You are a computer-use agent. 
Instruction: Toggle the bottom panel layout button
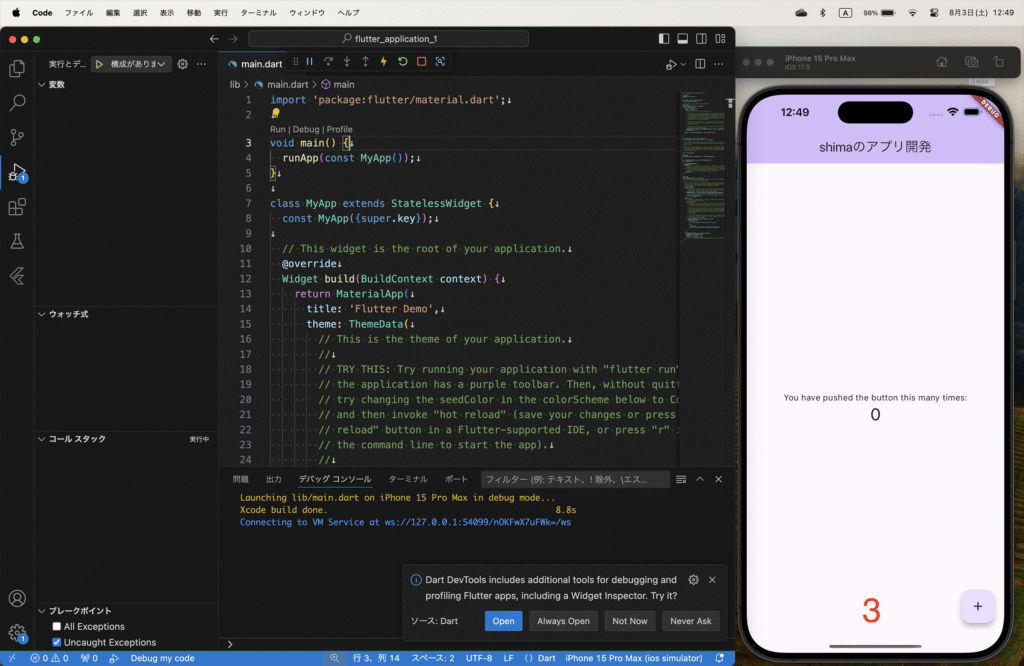click(682, 39)
